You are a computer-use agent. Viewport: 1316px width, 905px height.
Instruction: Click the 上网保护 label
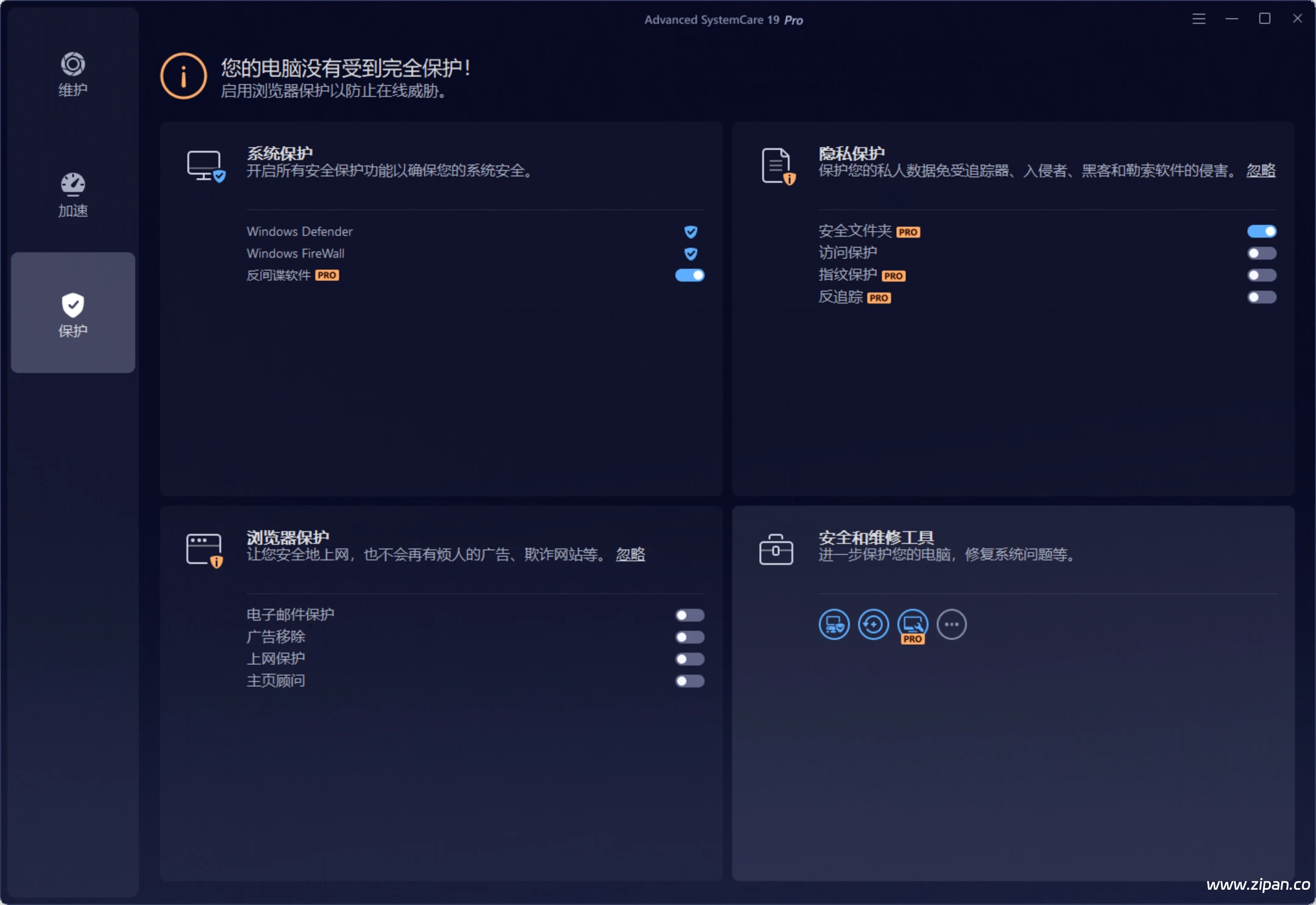(x=275, y=659)
